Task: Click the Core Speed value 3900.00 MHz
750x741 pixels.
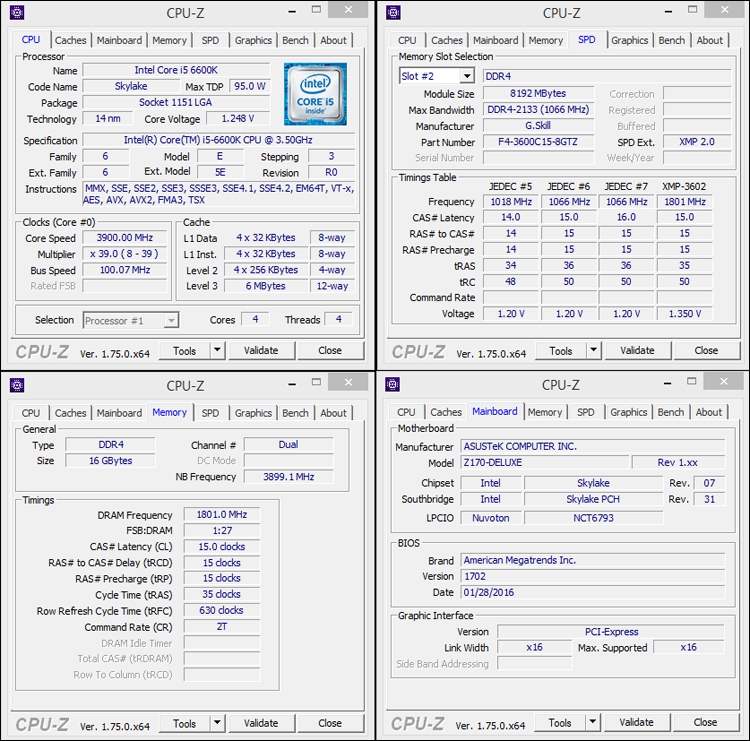Action: [x=125, y=237]
